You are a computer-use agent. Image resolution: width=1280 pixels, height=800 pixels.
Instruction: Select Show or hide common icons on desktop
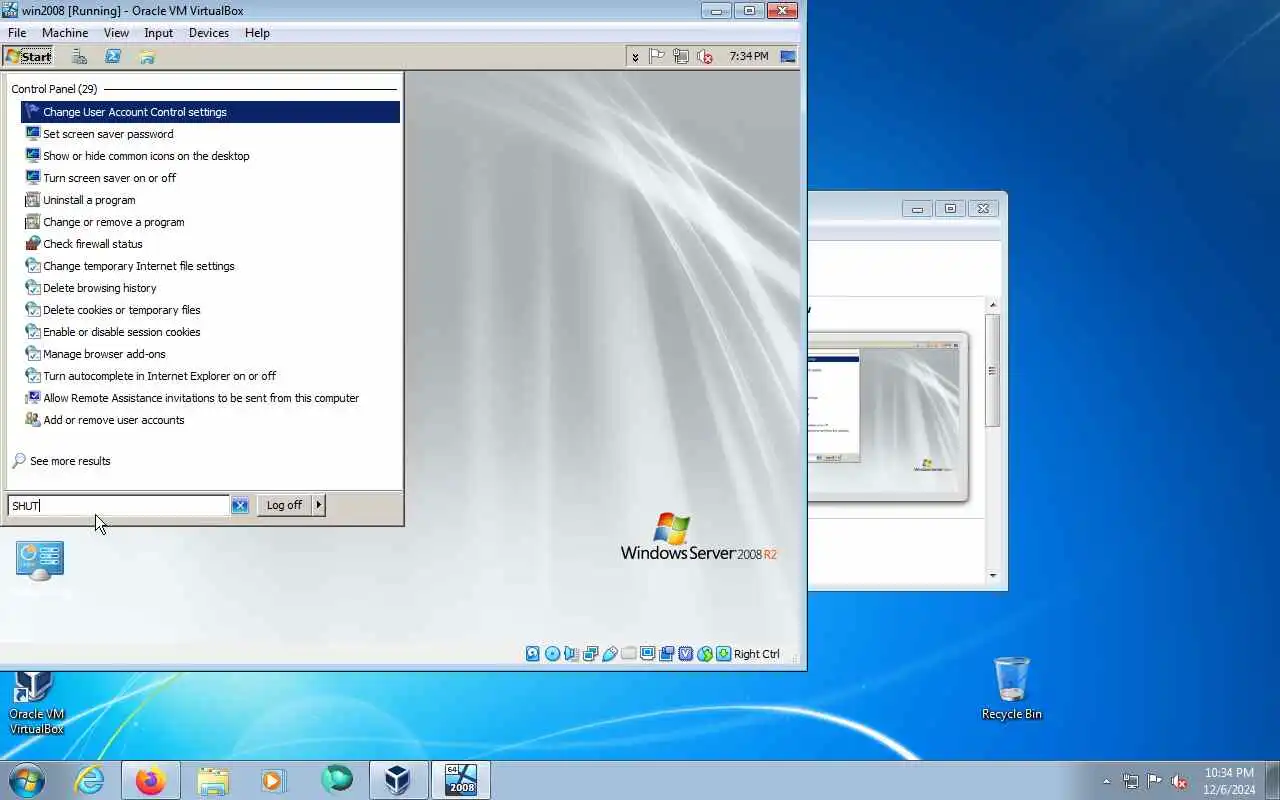(x=210, y=156)
